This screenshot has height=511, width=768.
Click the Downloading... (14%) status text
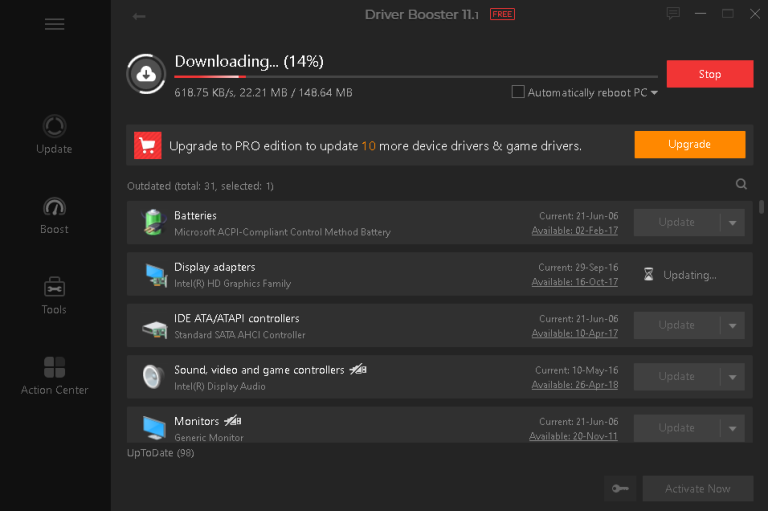coord(249,62)
